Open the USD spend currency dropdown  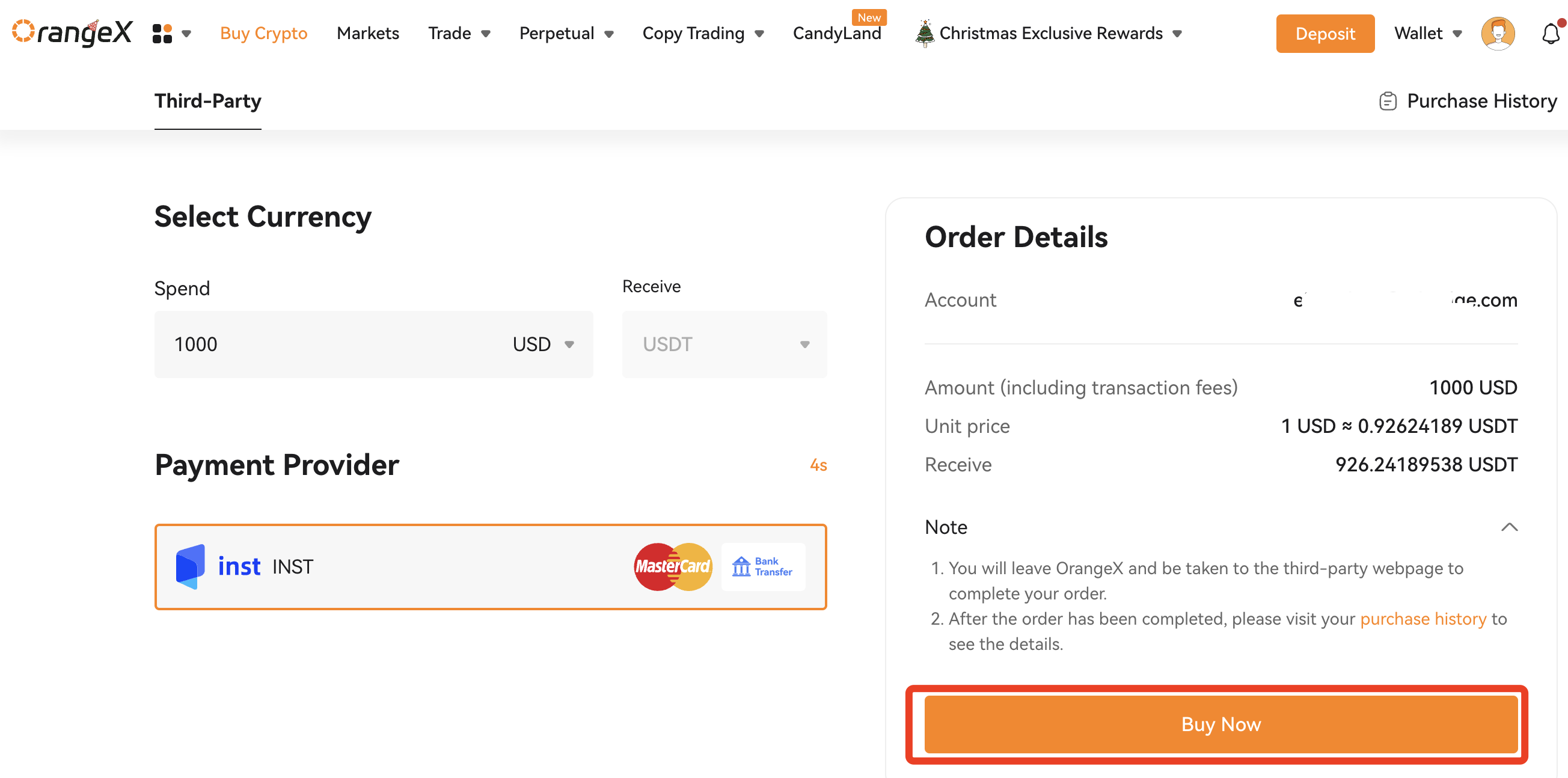click(x=543, y=345)
